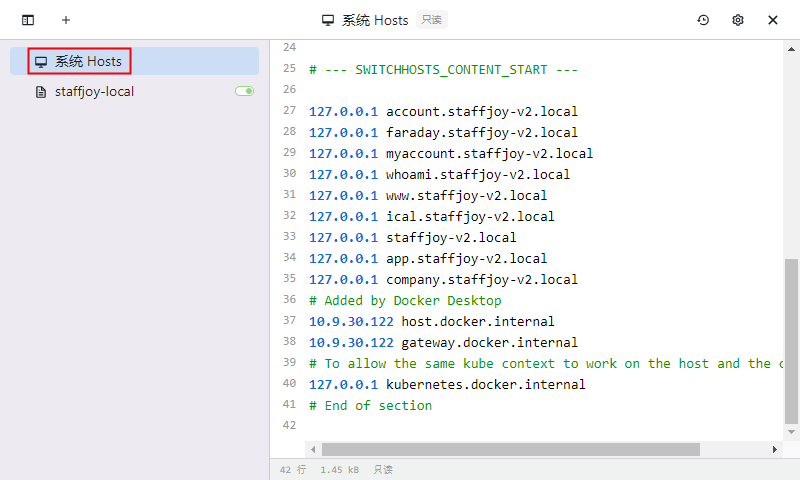Click the End of section comment

370,405
